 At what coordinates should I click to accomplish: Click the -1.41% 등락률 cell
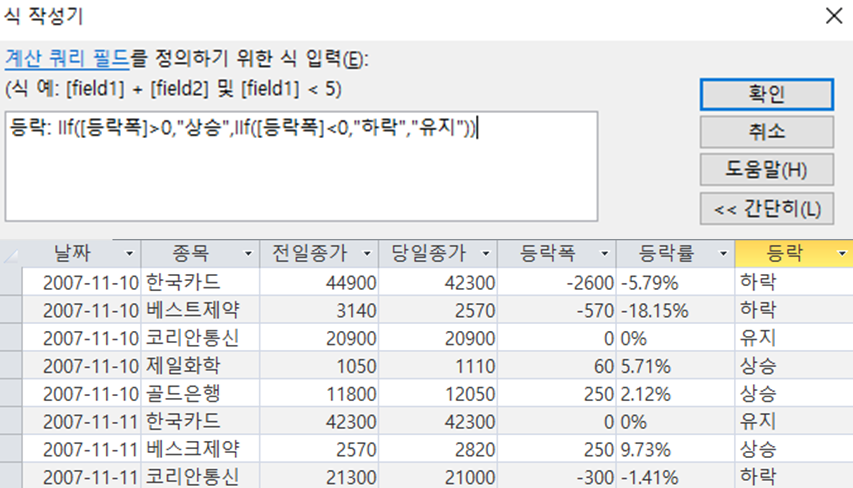[676, 477]
